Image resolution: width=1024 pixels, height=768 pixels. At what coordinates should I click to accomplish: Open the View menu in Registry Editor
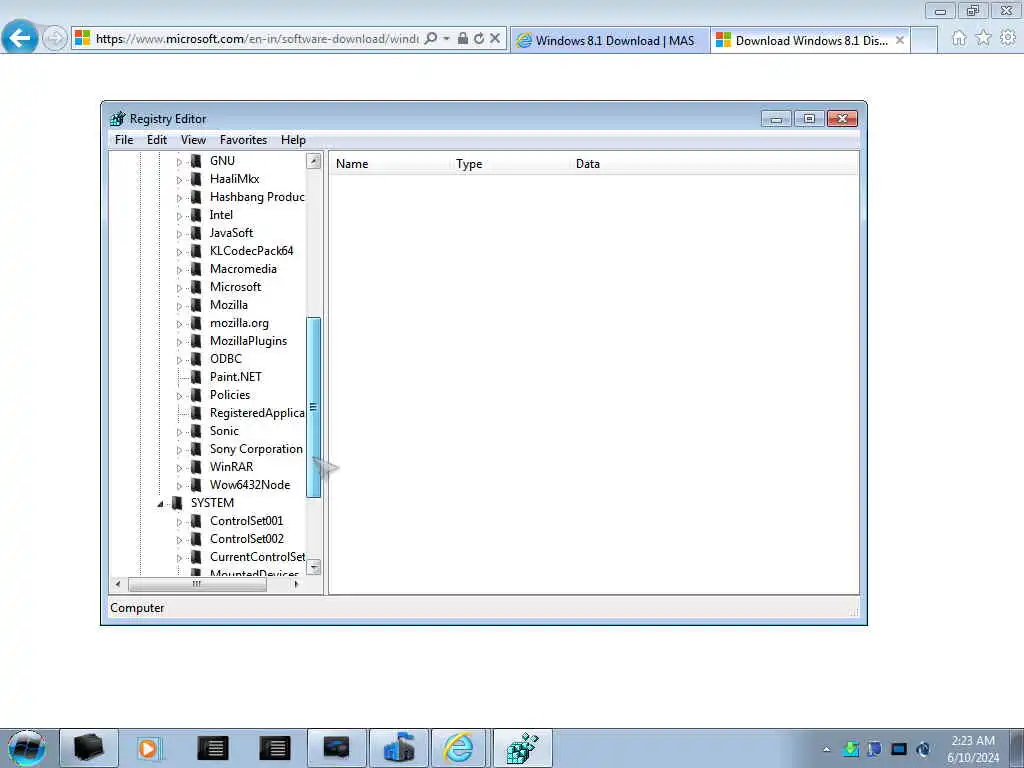(x=193, y=140)
